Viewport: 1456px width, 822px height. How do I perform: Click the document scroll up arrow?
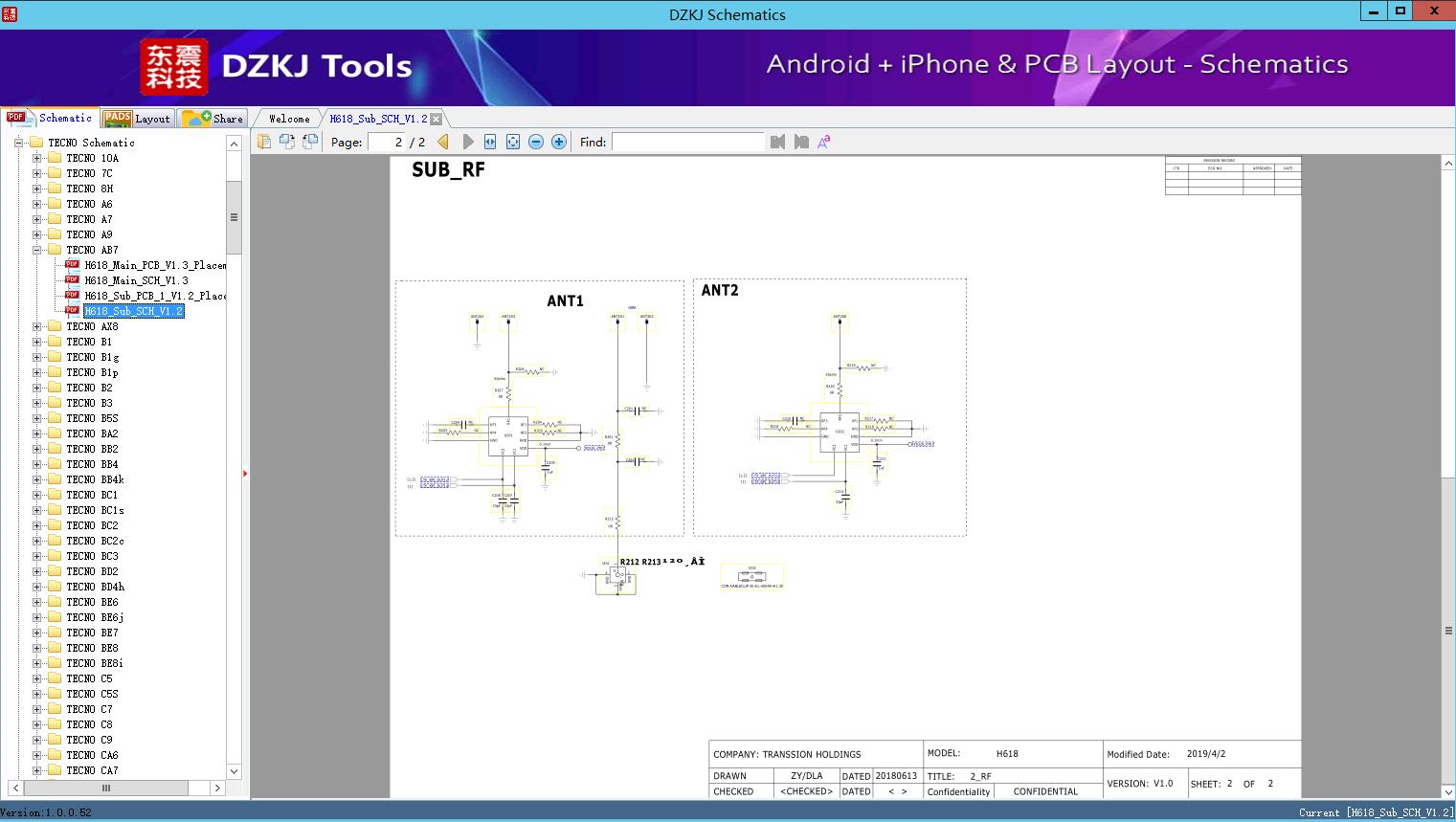(1448, 164)
